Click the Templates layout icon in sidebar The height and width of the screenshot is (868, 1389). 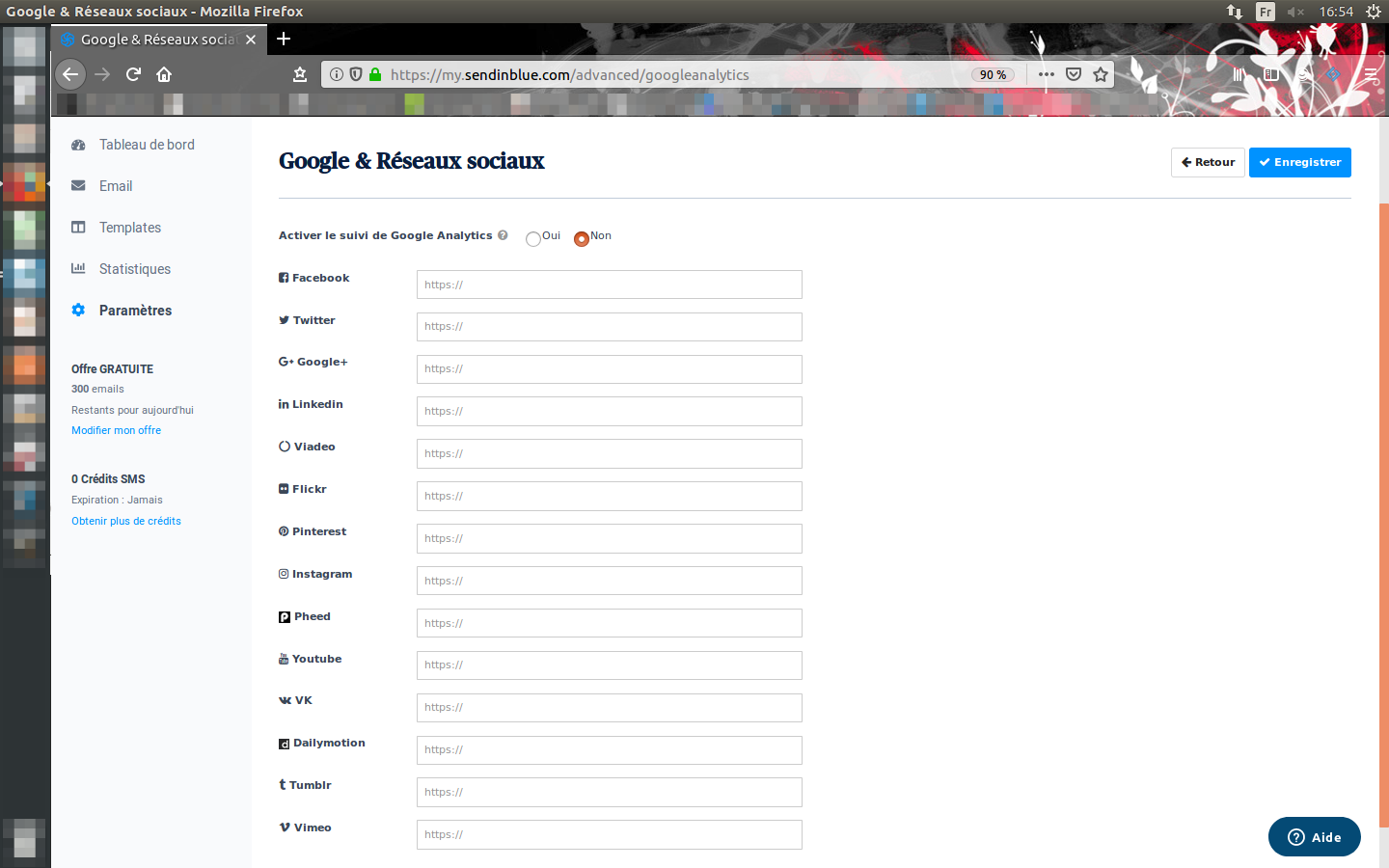78,228
